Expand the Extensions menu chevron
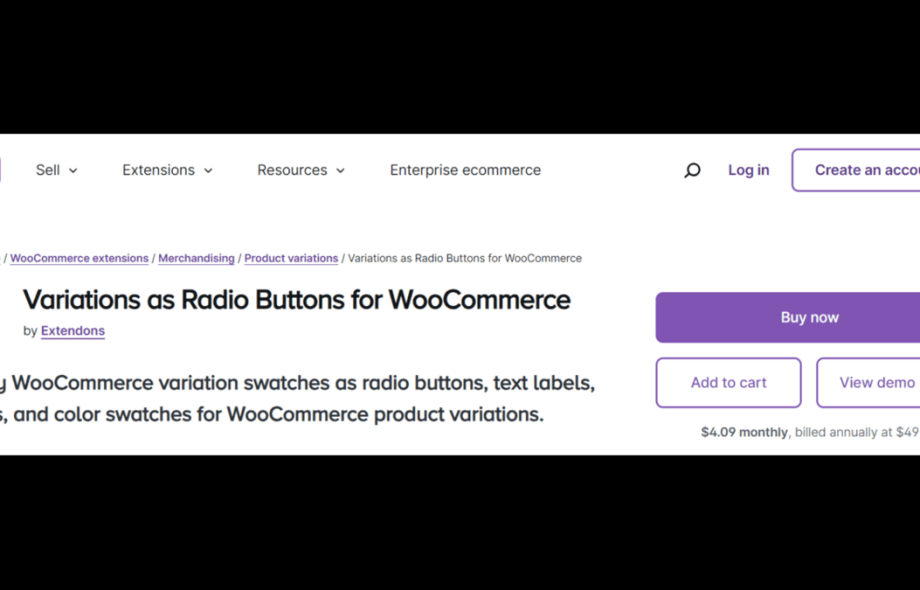 [208, 171]
